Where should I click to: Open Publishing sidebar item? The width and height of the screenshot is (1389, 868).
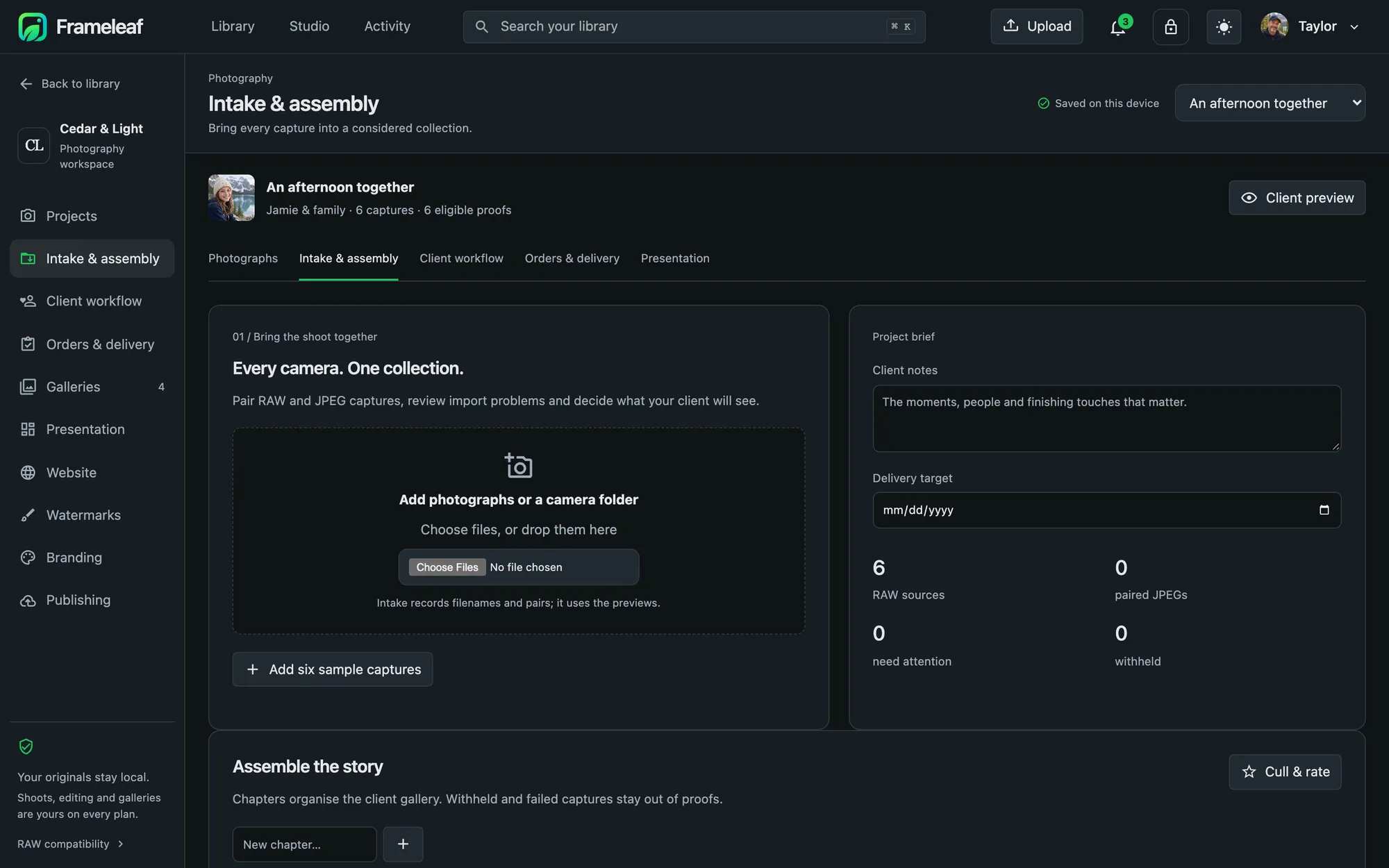92,600
